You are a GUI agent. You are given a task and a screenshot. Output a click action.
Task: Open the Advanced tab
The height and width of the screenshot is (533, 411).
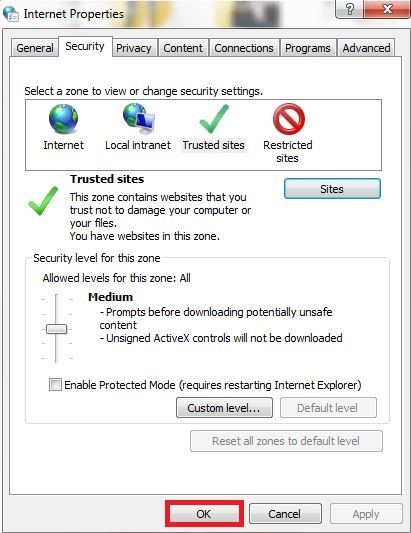click(x=366, y=48)
